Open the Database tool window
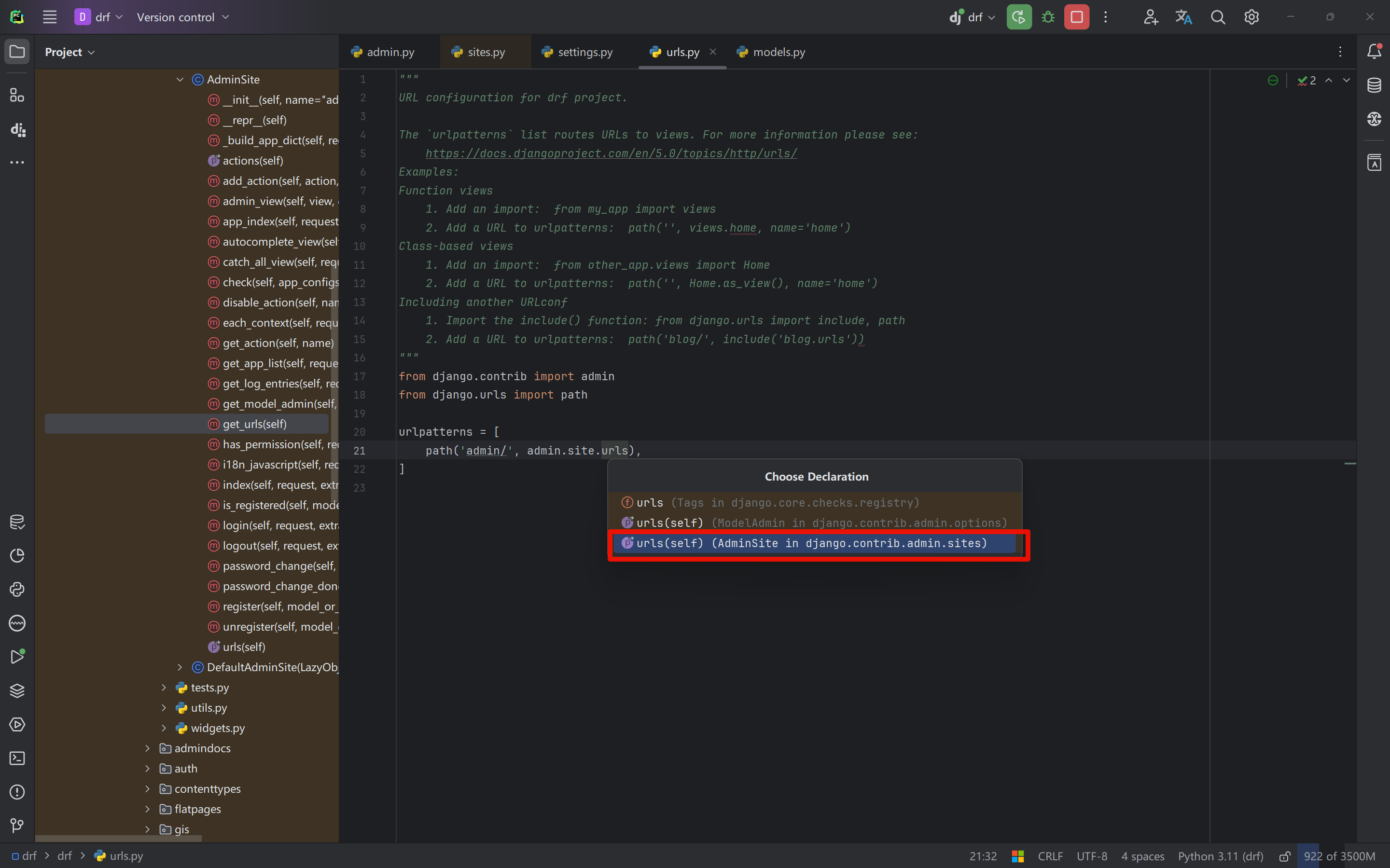 coord(1374,85)
